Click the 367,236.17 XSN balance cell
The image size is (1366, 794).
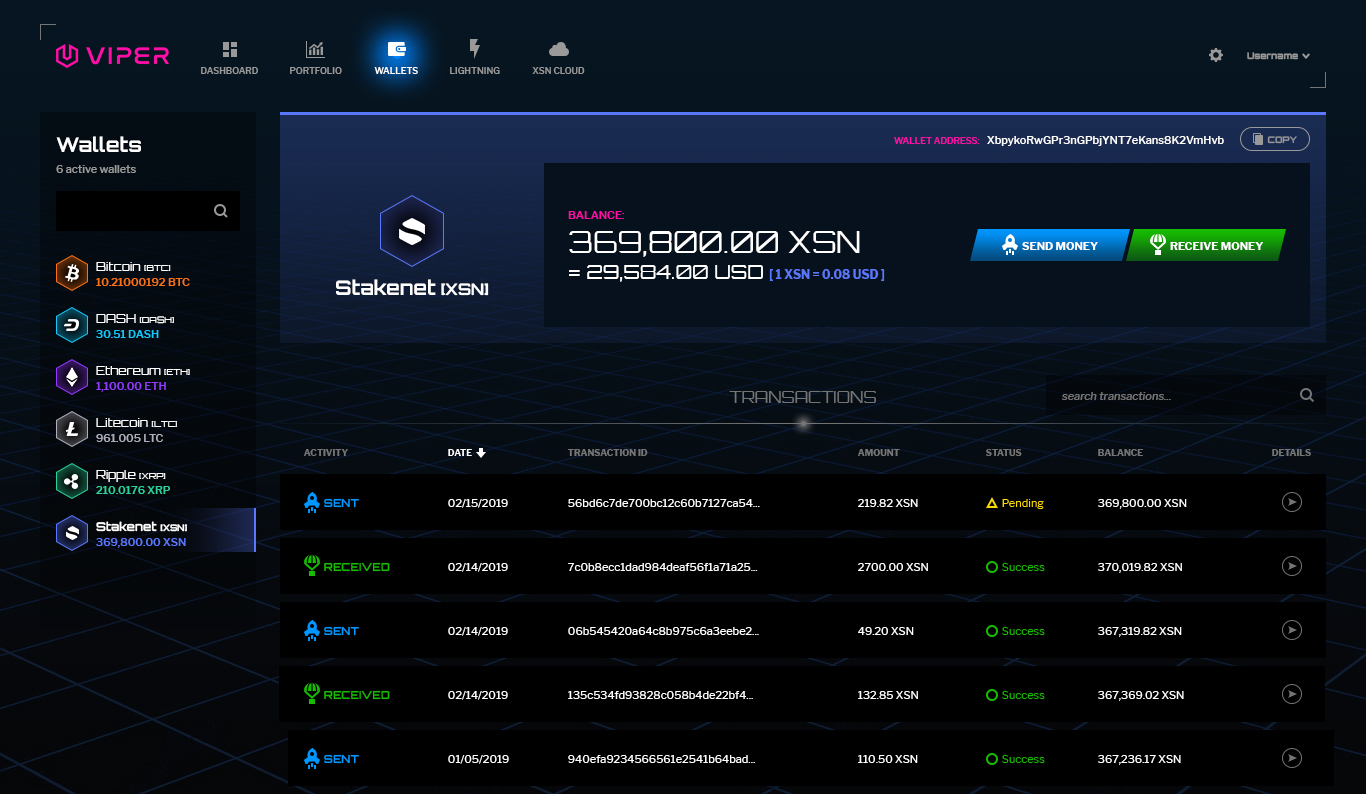pyautogui.click(x=1139, y=759)
